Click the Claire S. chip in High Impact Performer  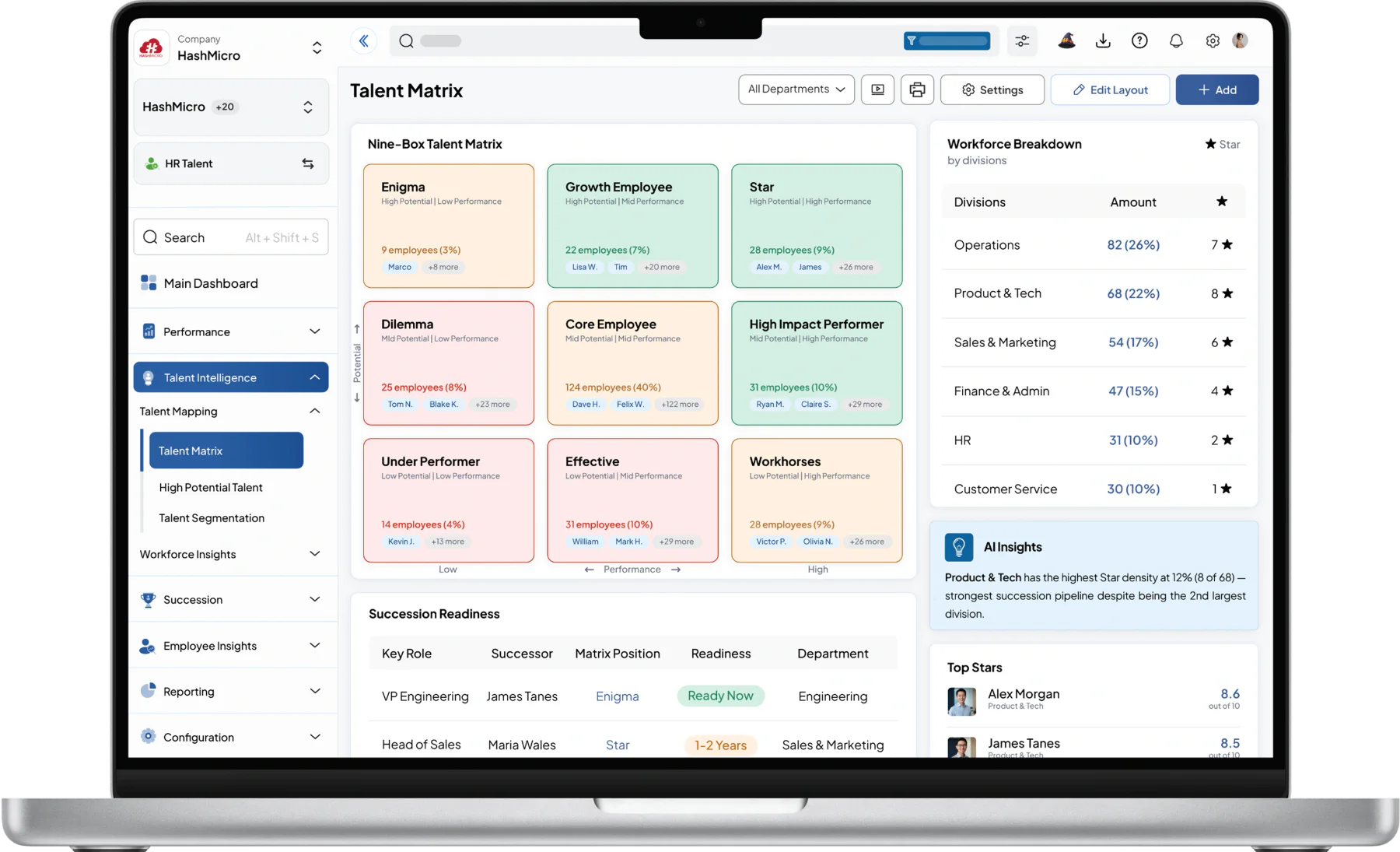(x=816, y=405)
